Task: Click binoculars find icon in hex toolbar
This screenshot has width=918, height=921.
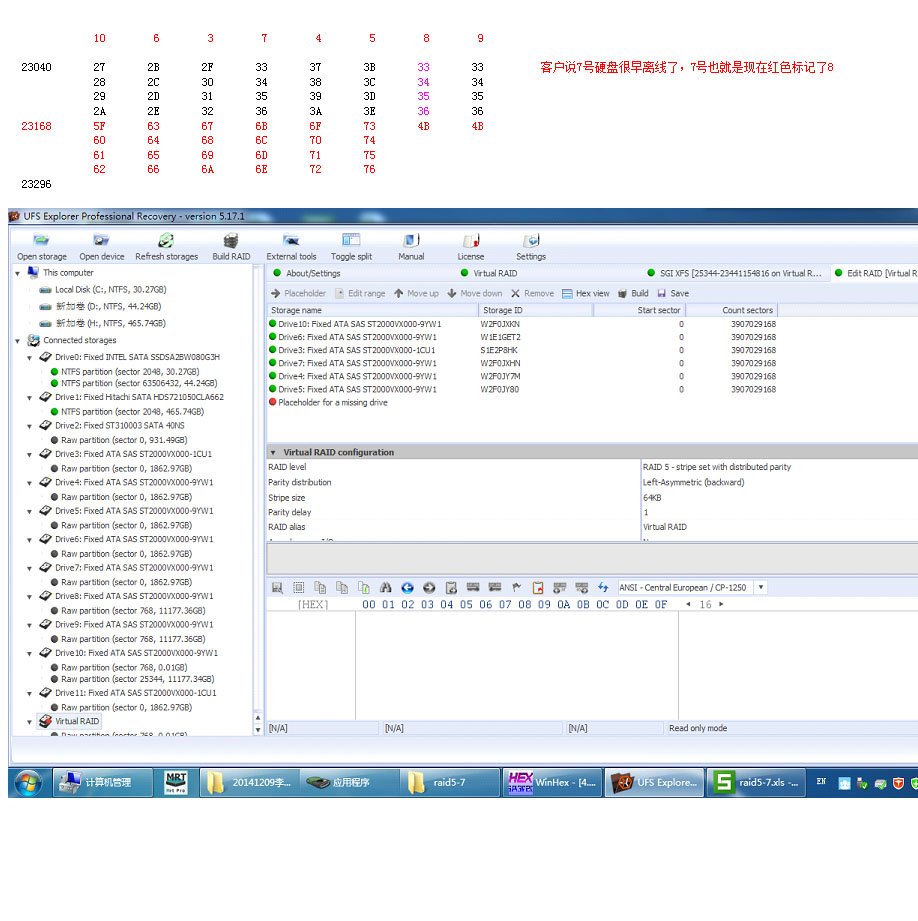Action: point(385,587)
